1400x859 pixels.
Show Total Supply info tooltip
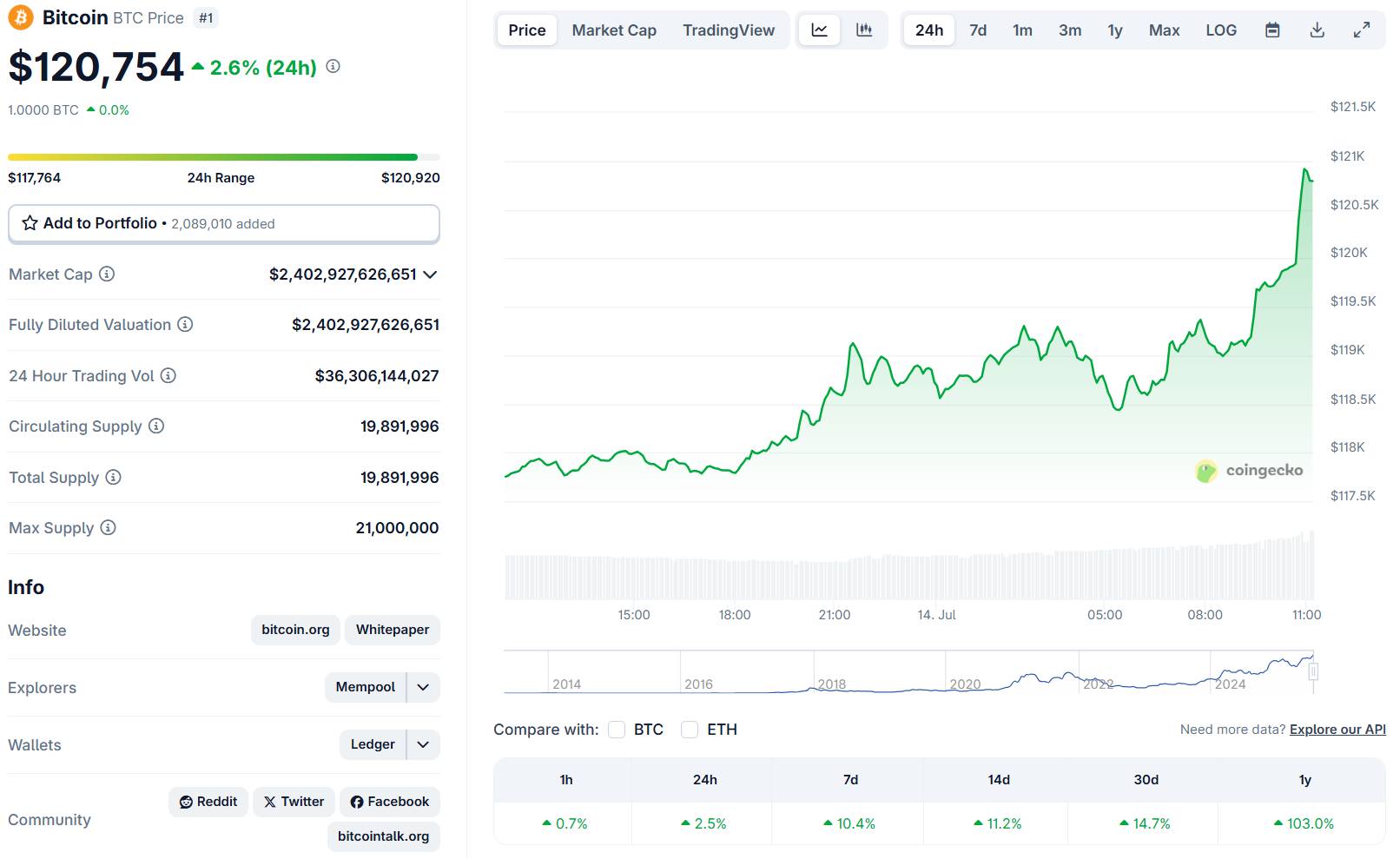pos(114,477)
